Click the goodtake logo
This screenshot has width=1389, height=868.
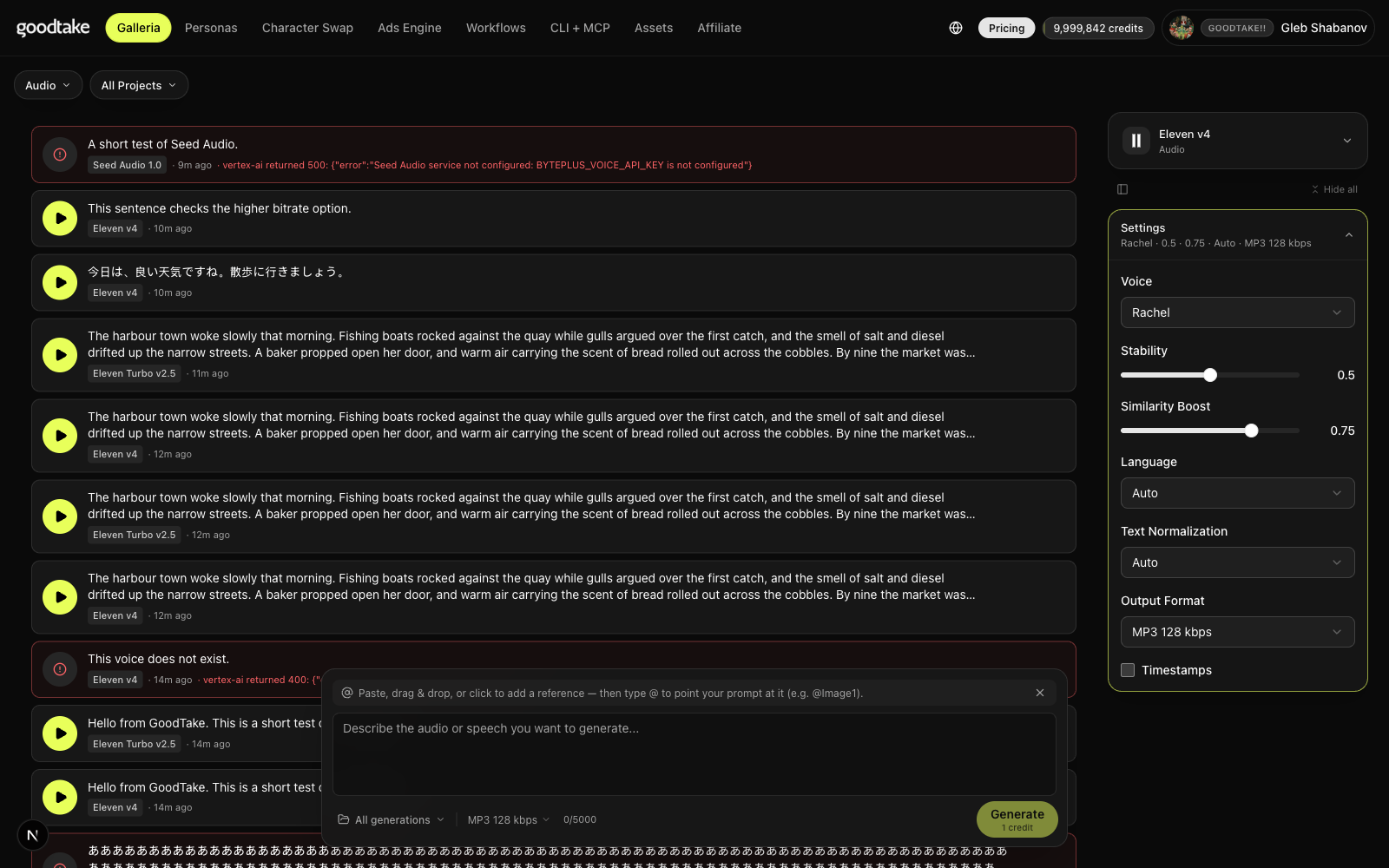coord(53,28)
